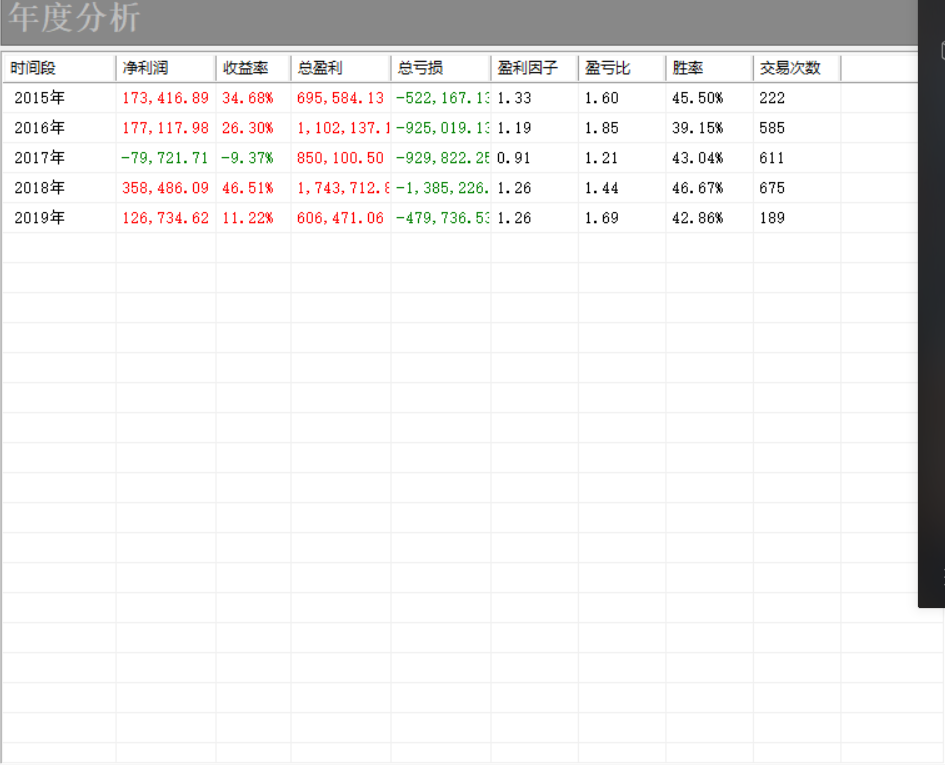Click profit-loss ratio 1.60
The width and height of the screenshot is (945, 765).
tap(601, 98)
